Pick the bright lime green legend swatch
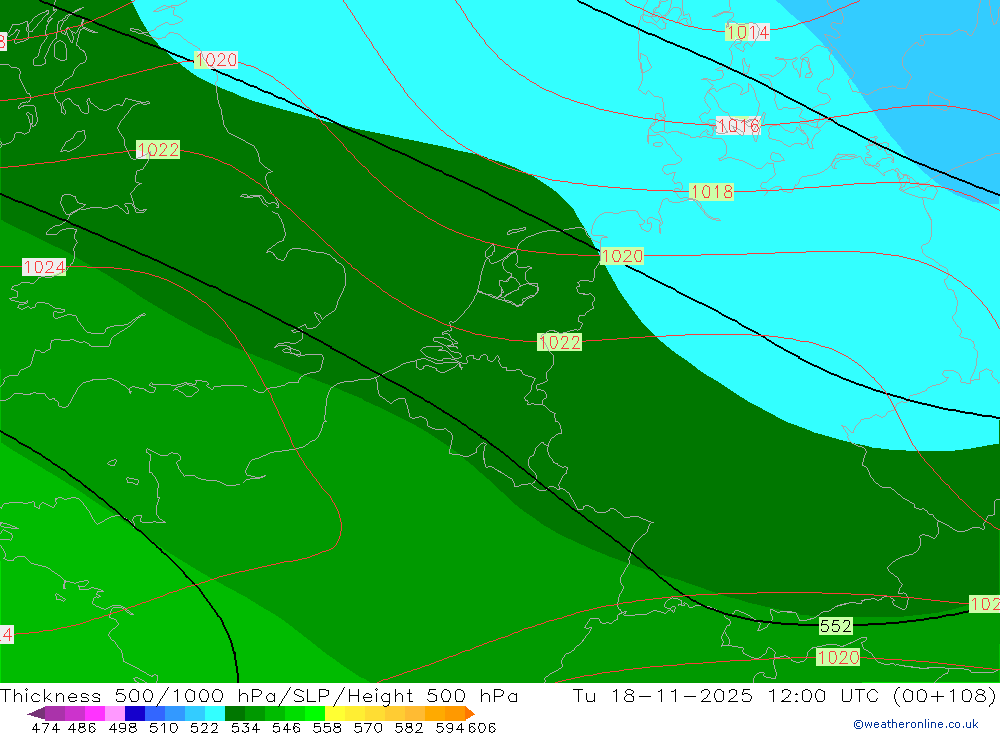 (315, 713)
